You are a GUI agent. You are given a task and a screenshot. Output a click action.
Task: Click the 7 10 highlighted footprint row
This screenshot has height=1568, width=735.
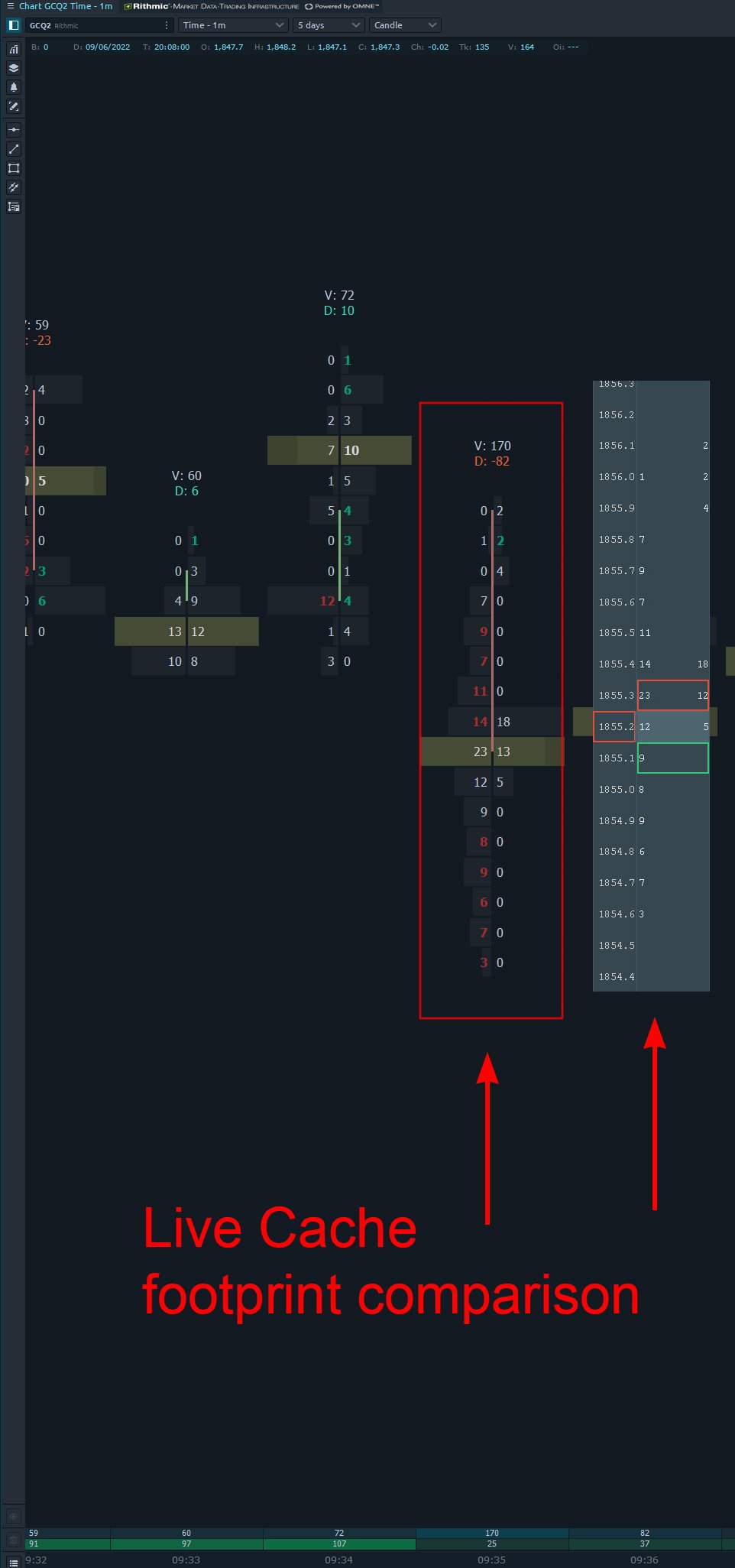point(339,450)
